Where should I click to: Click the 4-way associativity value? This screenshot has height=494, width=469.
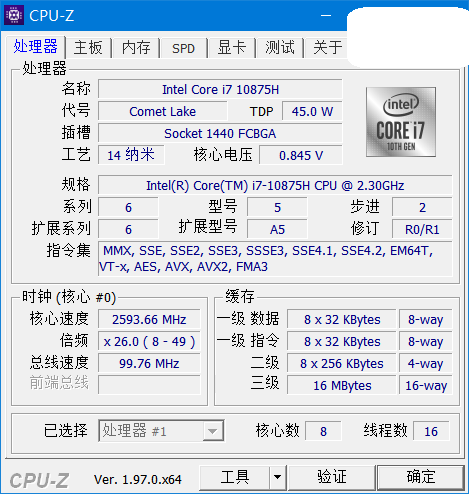click(x=426, y=363)
